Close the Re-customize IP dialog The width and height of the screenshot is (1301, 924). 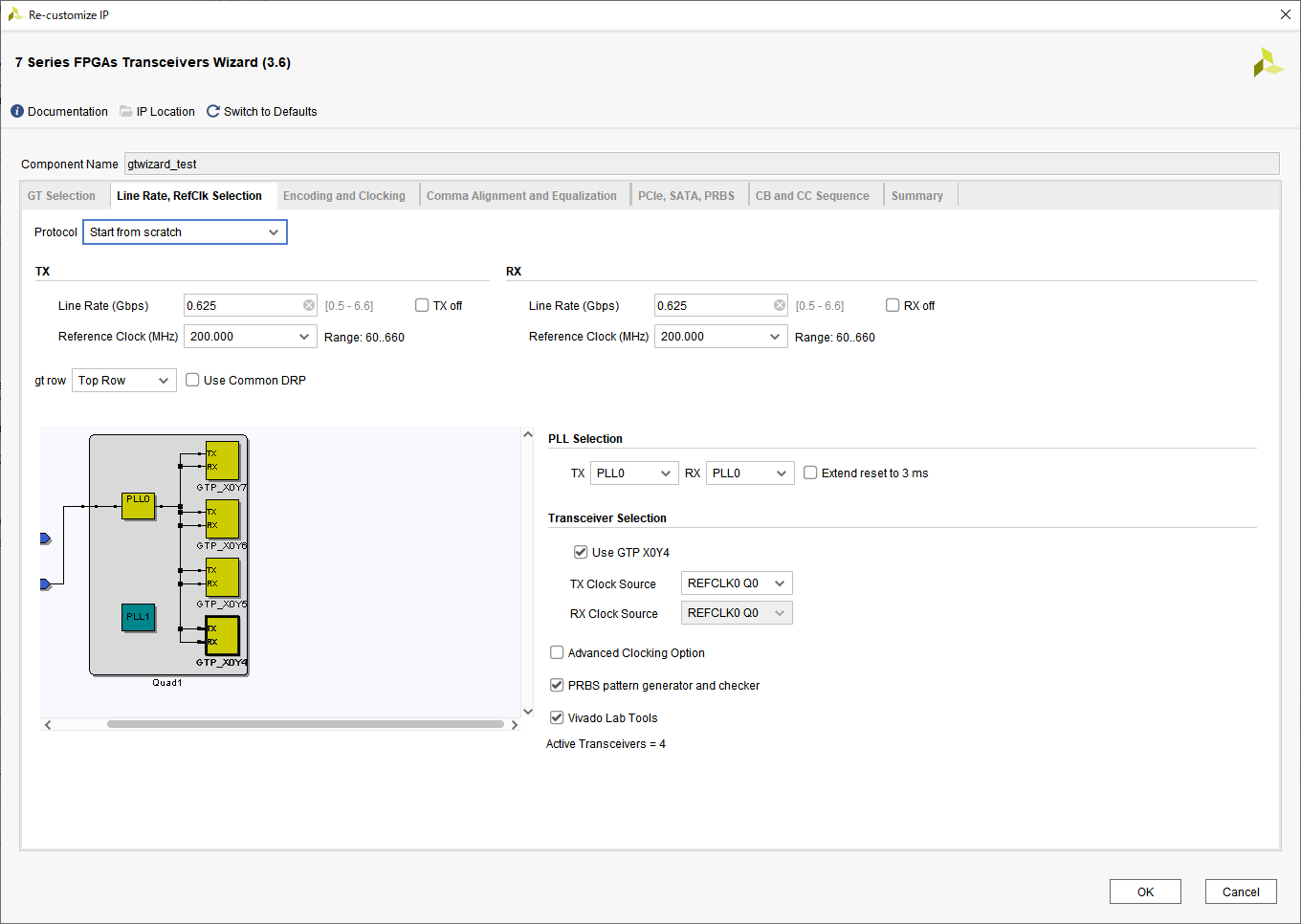tap(1286, 14)
